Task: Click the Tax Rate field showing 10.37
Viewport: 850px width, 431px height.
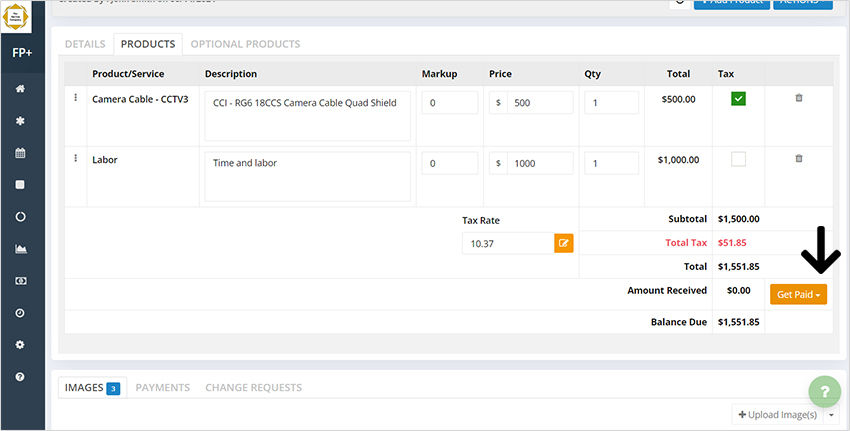Action: coord(508,243)
